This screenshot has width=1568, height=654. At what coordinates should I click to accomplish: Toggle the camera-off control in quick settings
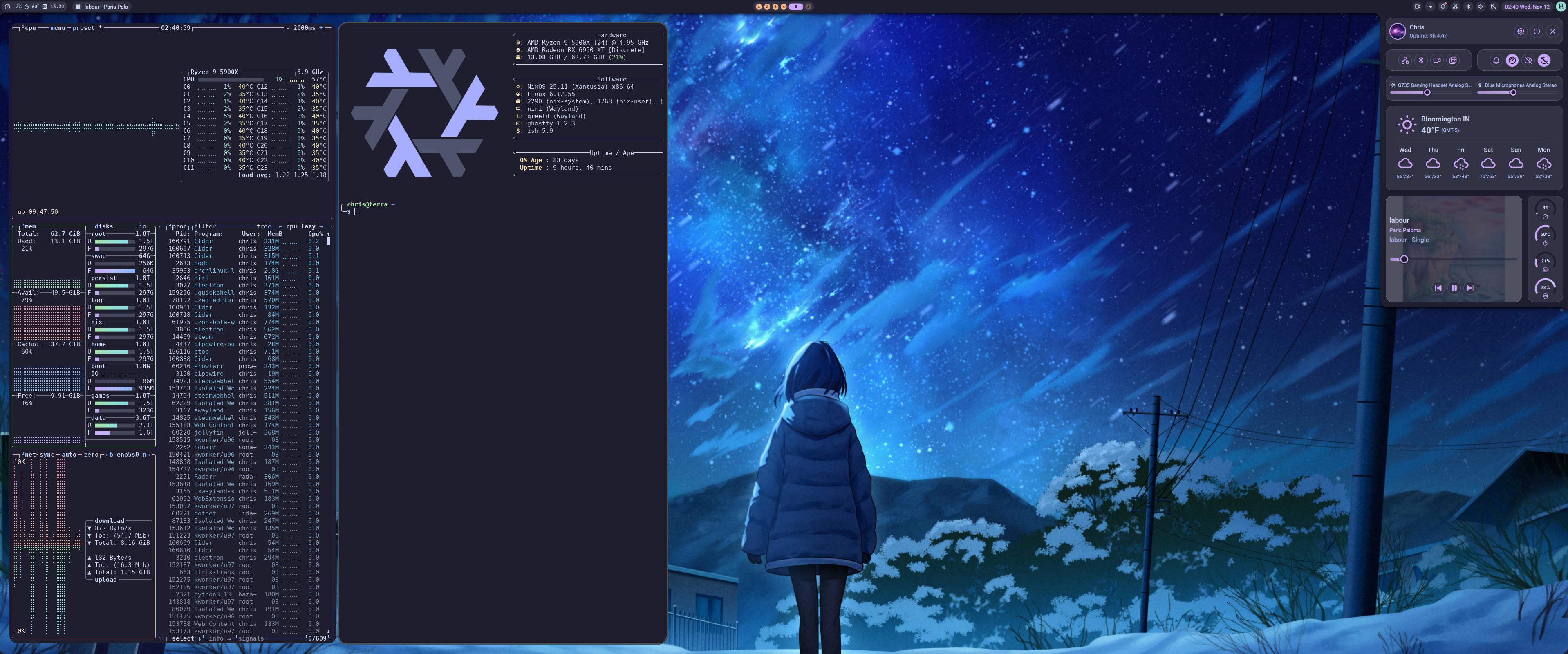coord(1528,61)
